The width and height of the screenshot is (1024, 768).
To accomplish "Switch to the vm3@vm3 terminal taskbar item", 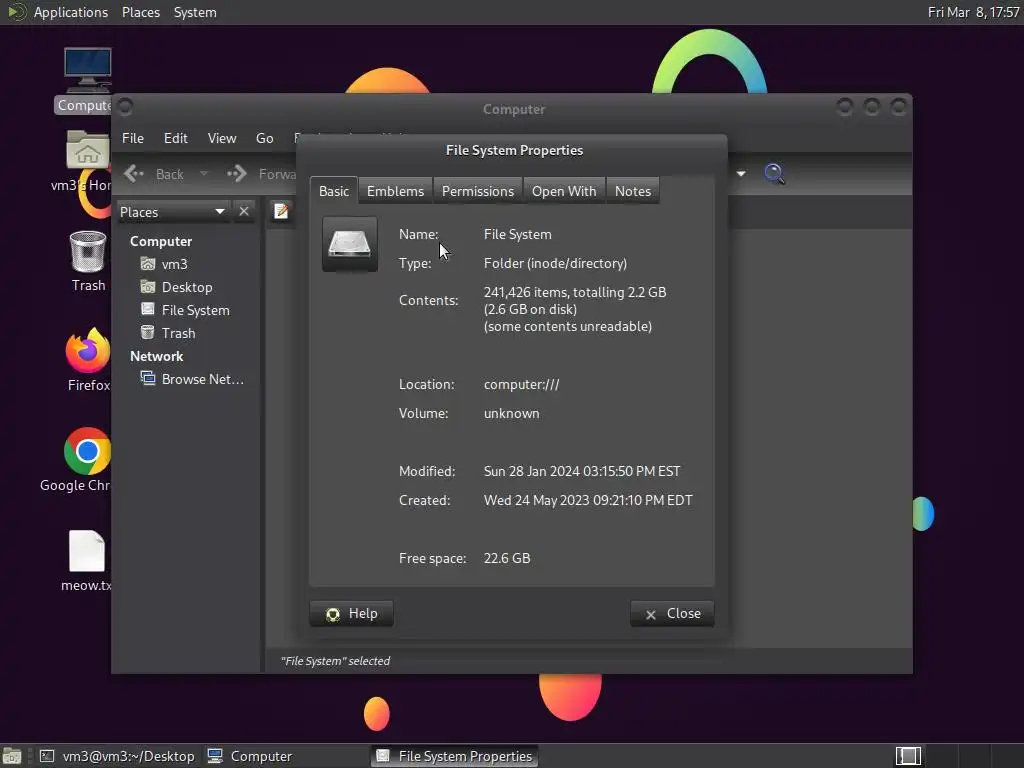I will [x=118, y=756].
